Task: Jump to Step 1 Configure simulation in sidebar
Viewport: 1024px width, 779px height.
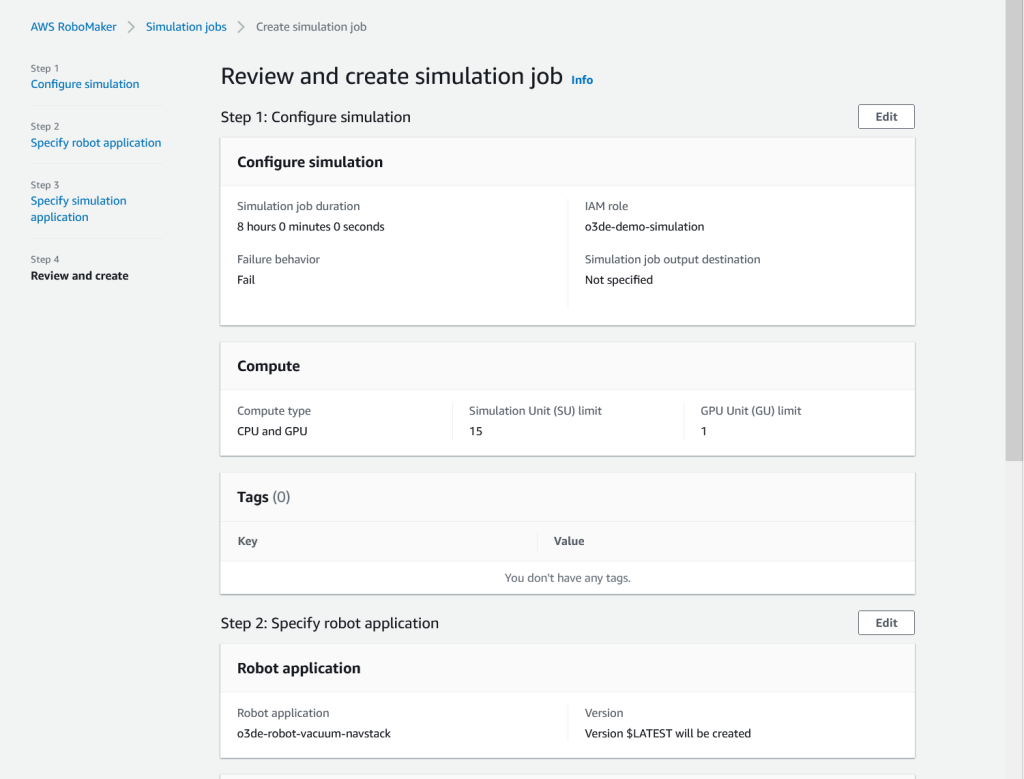Action: tap(85, 84)
